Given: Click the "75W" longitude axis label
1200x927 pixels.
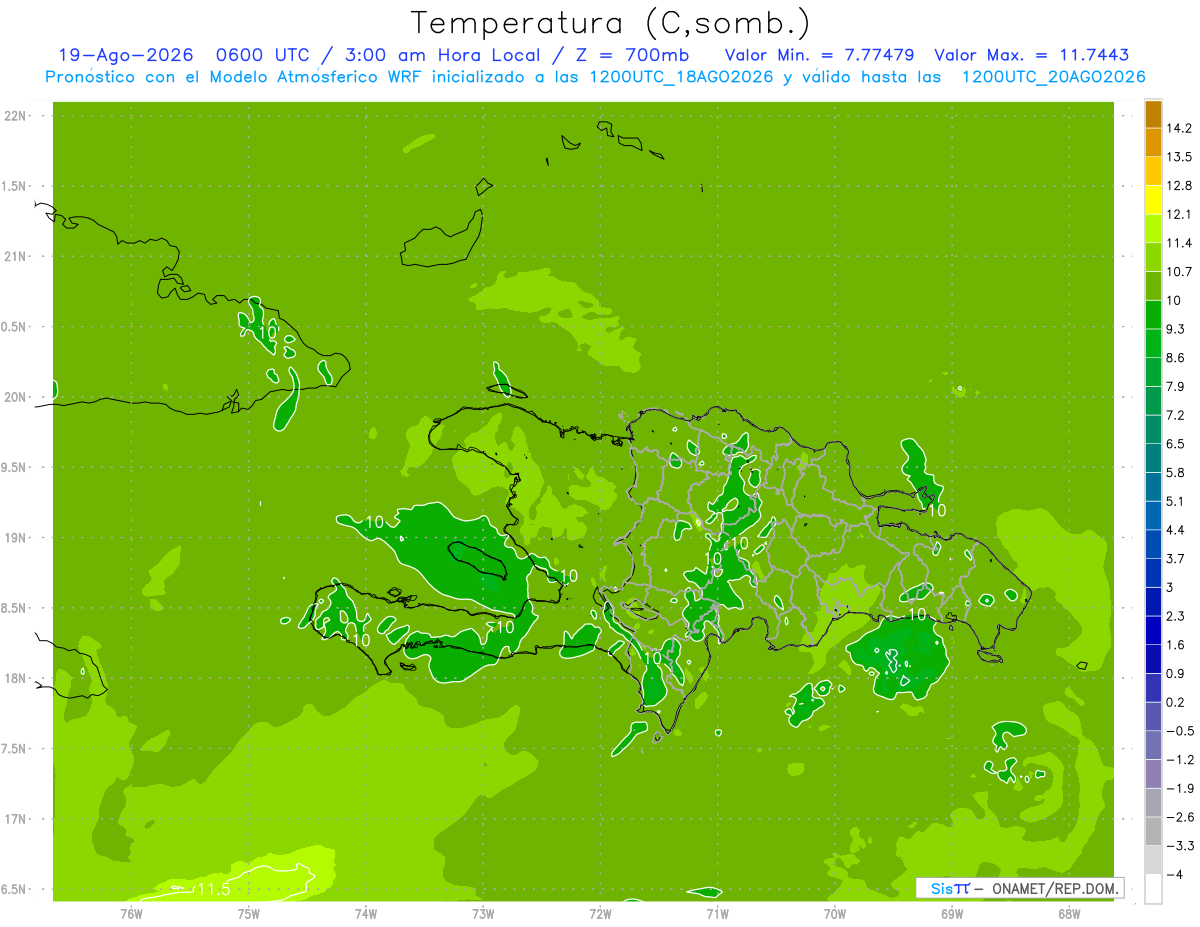Looking at the screenshot, I should tap(249, 914).
